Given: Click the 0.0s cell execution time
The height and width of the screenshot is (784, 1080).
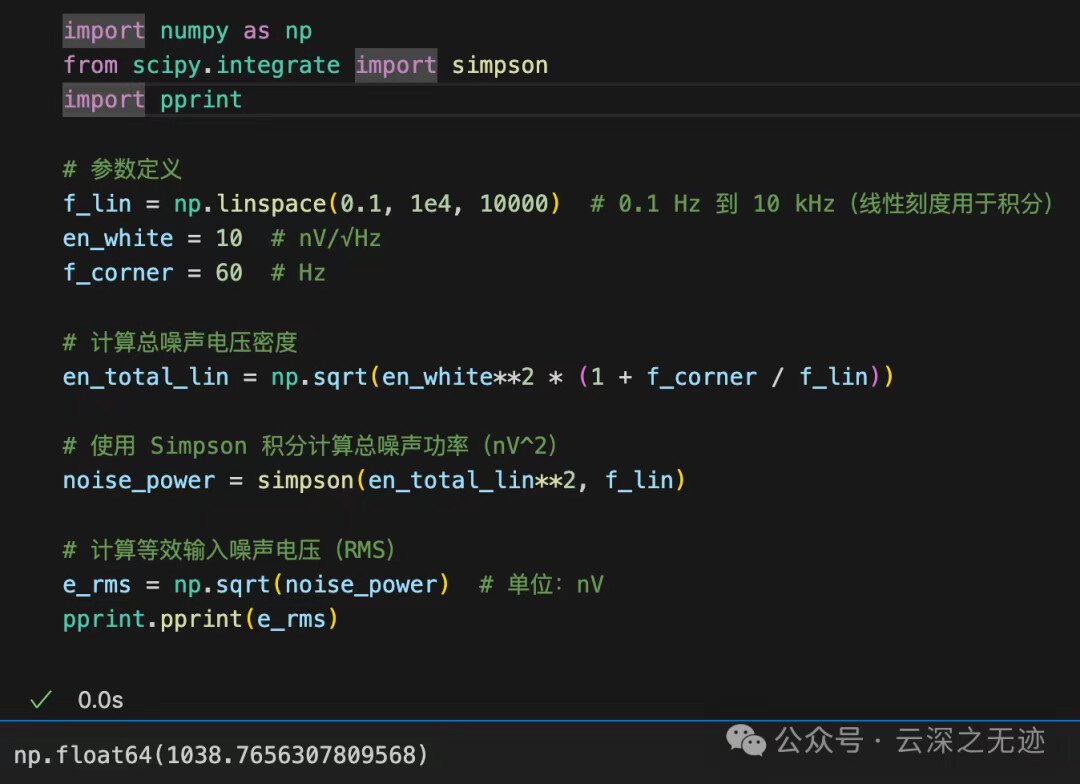Looking at the screenshot, I should 100,700.
